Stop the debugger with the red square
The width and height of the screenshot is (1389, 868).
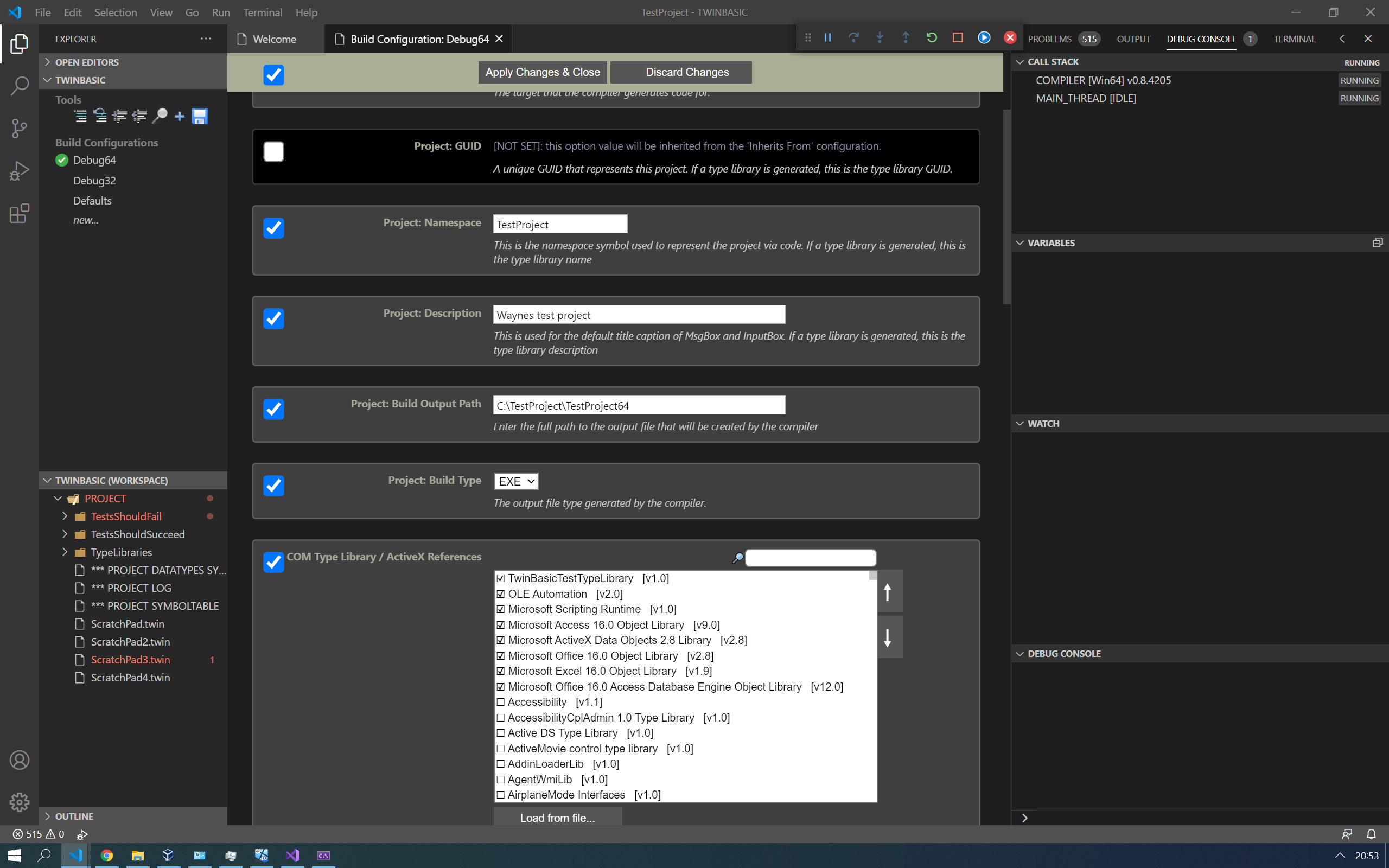(957, 38)
